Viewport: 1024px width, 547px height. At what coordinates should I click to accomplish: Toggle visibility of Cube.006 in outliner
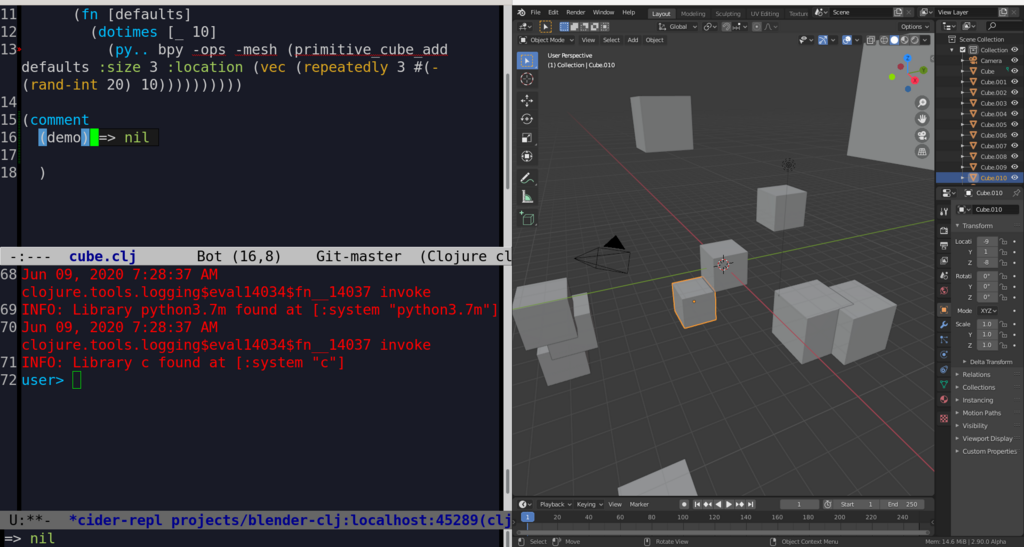(1014, 135)
